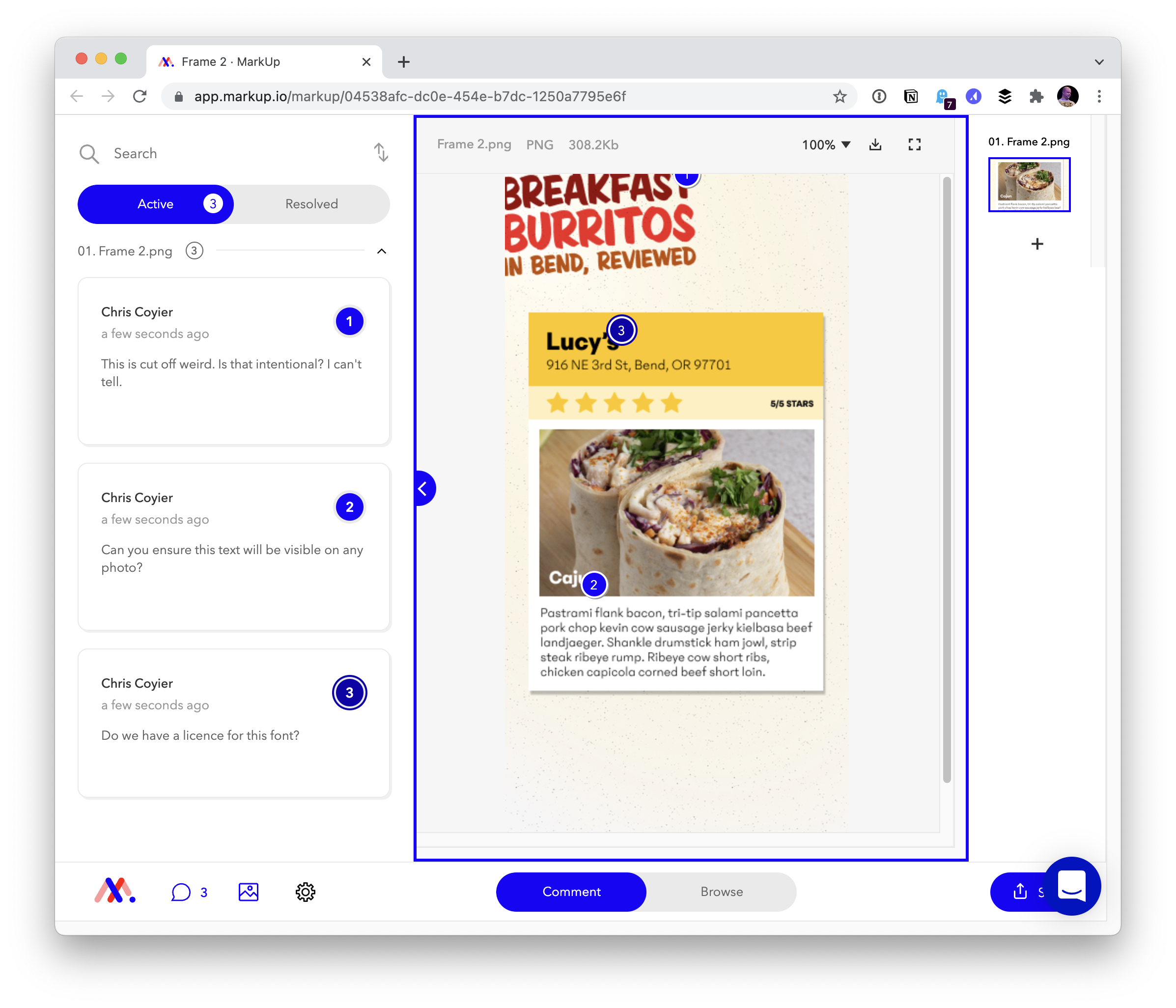Click the canvas vertical scrollbar
The width and height of the screenshot is (1176, 1008).
[x=946, y=479]
